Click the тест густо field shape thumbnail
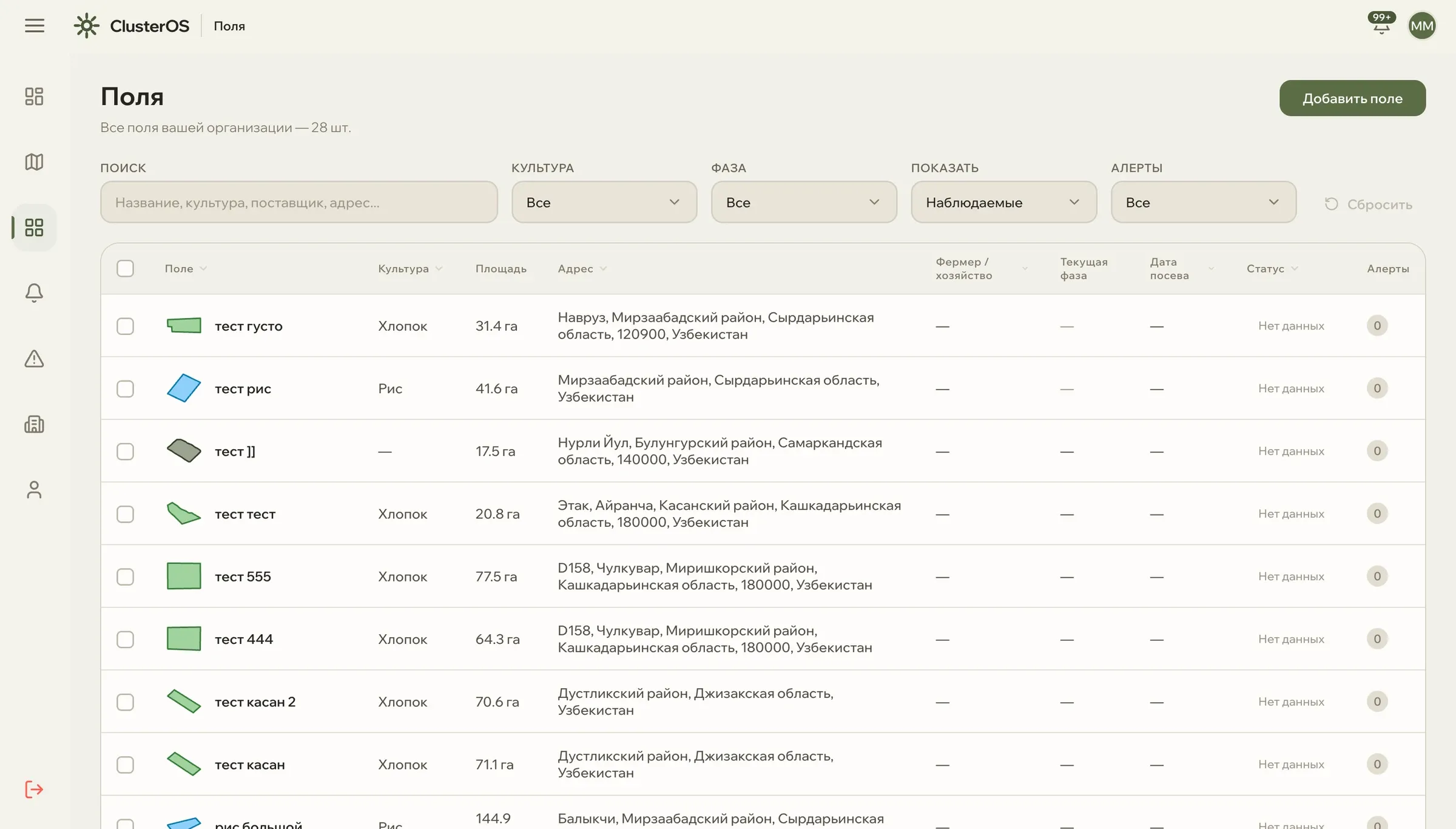The width and height of the screenshot is (1456, 829). [x=184, y=326]
